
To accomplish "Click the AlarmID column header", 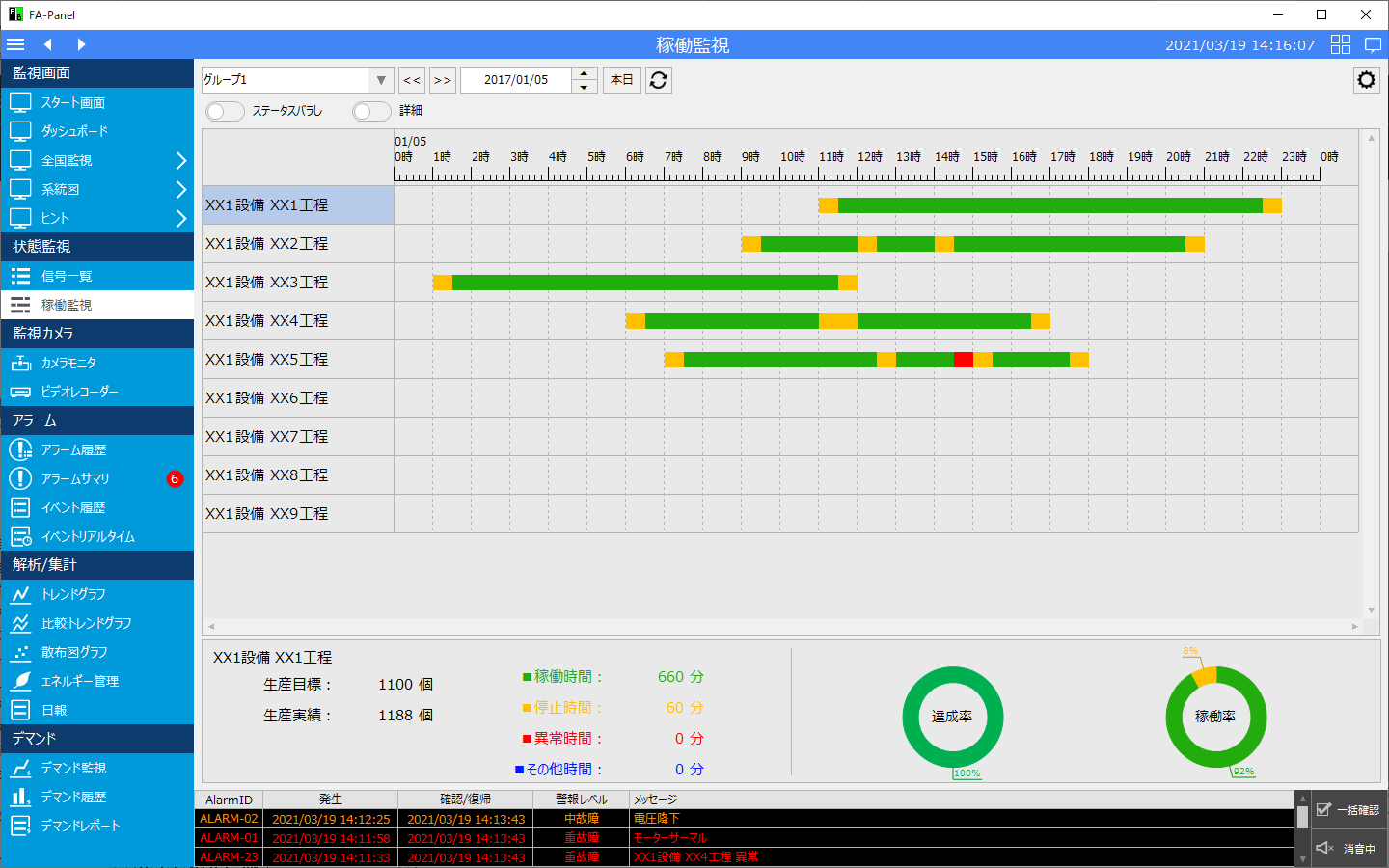I will point(229,800).
